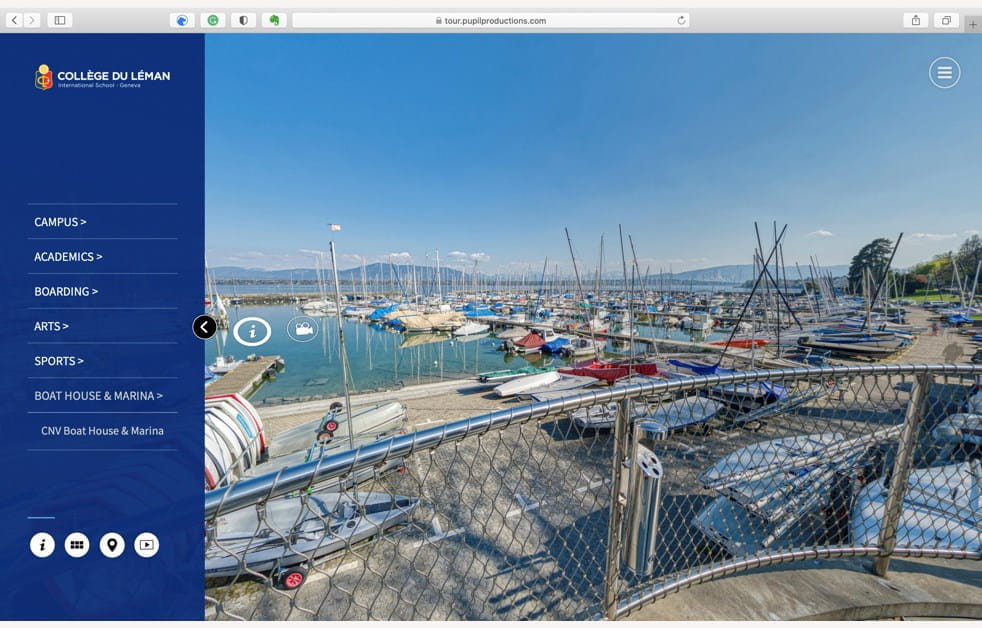Expand the ACADEMICS section

pyautogui.click(x=67, y=257)
